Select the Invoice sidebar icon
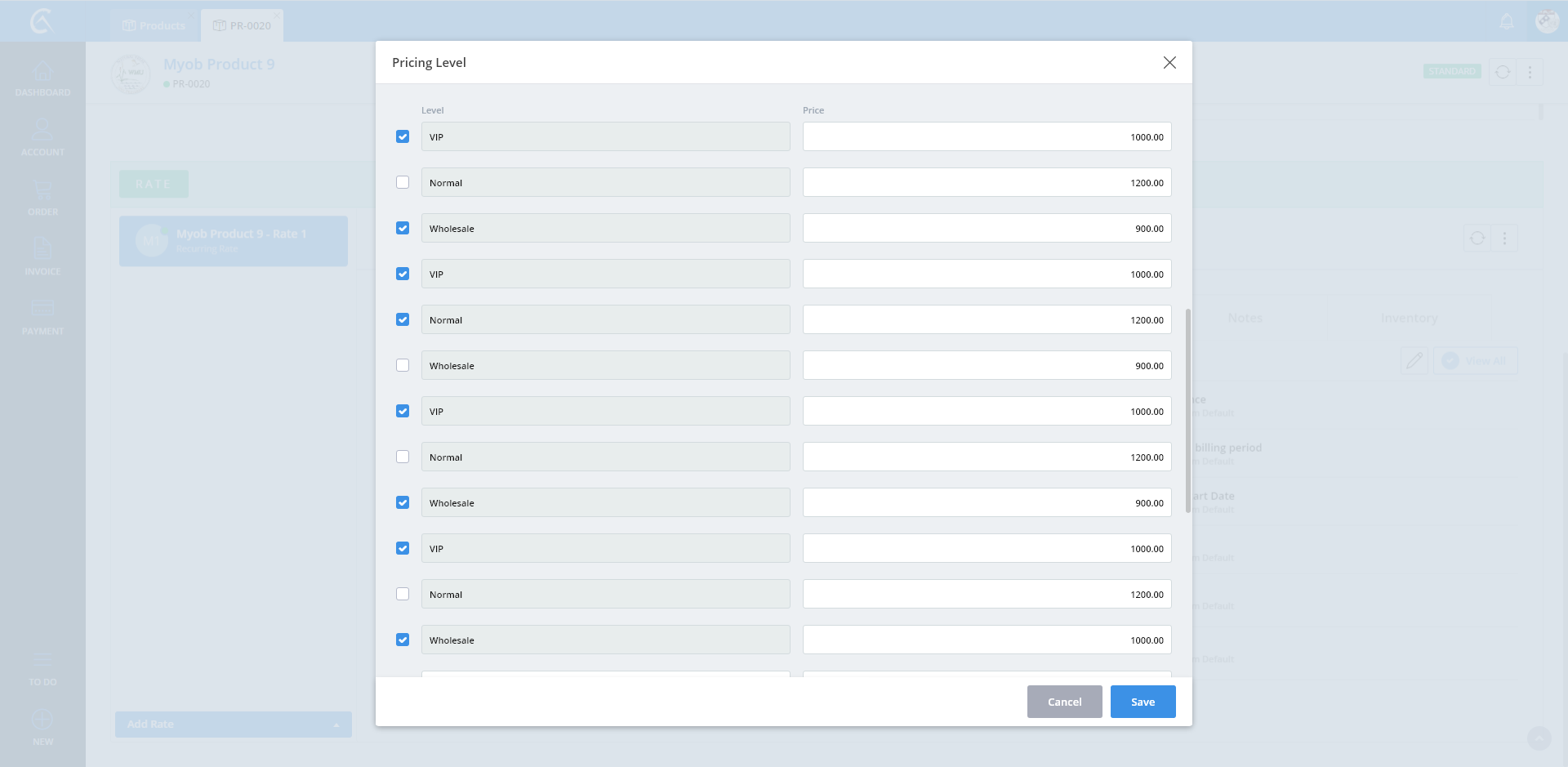The image size is (1568, 767). (x=42, y=256)
